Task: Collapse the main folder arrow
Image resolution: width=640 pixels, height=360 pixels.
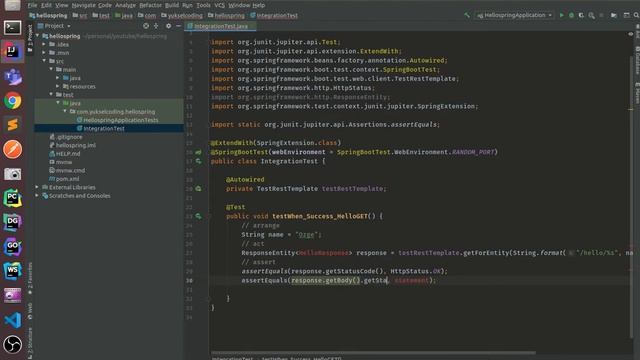Action: (x=51, y=69)
